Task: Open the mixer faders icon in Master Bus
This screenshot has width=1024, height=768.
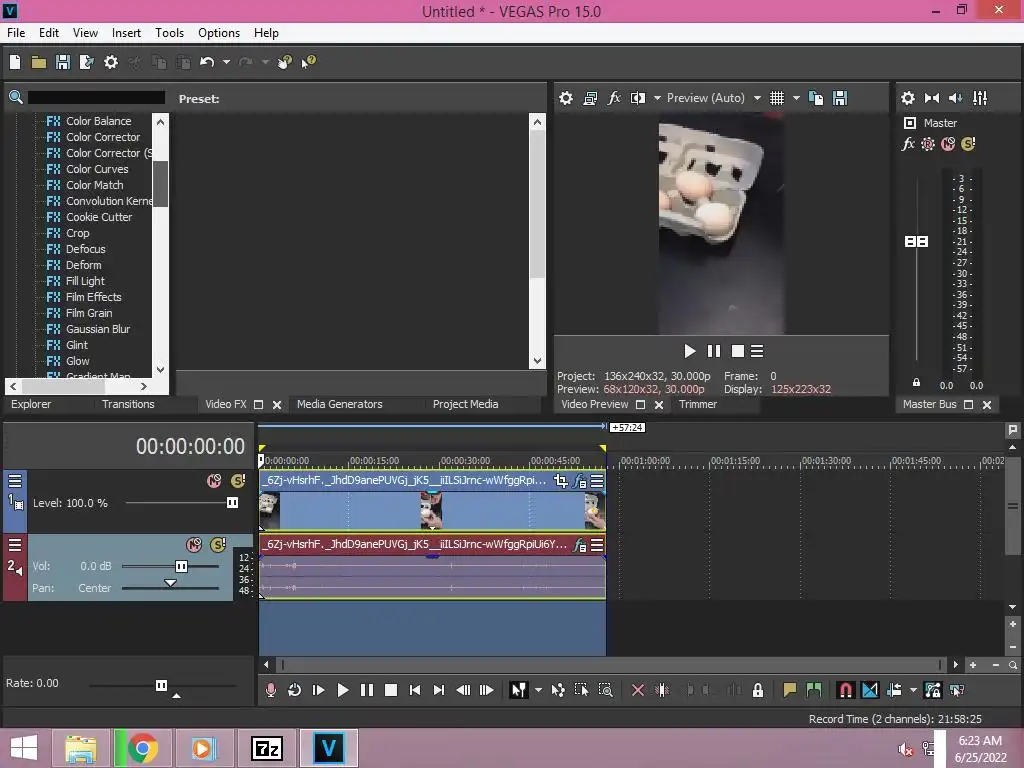Action: click(x=980, y=98)
